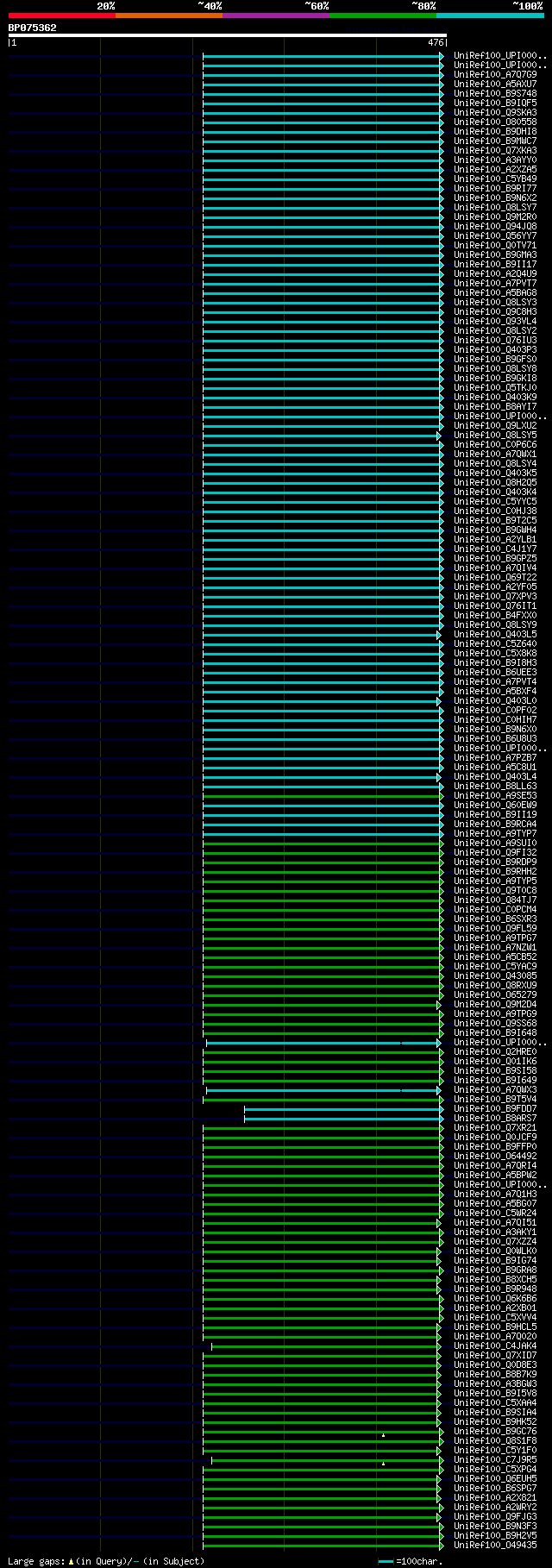This screenshot has width=552, height=1568.
Task: Click the green arrowhead of hit UniRef100_A9SUI0
Action: point(442,844)
